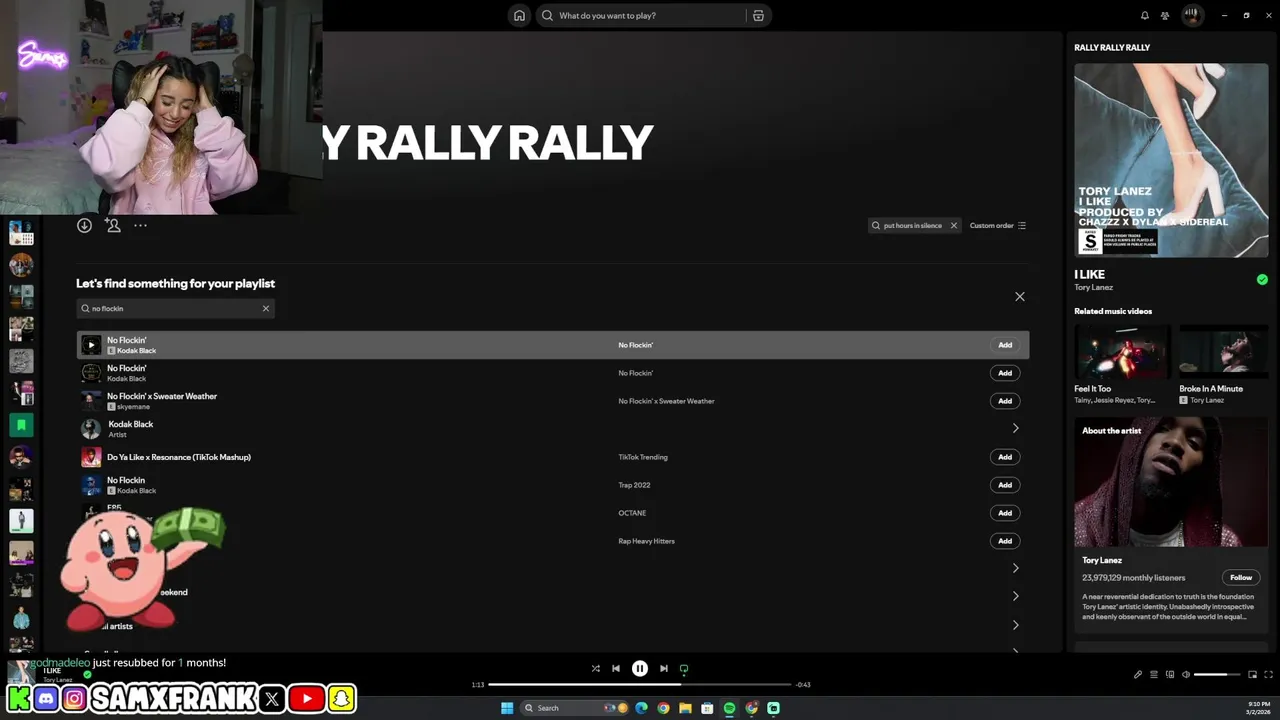Open the Tory Lanez About the artist image
The width and height of the screenshot is (1280, 720).
tap(1171, 481)
